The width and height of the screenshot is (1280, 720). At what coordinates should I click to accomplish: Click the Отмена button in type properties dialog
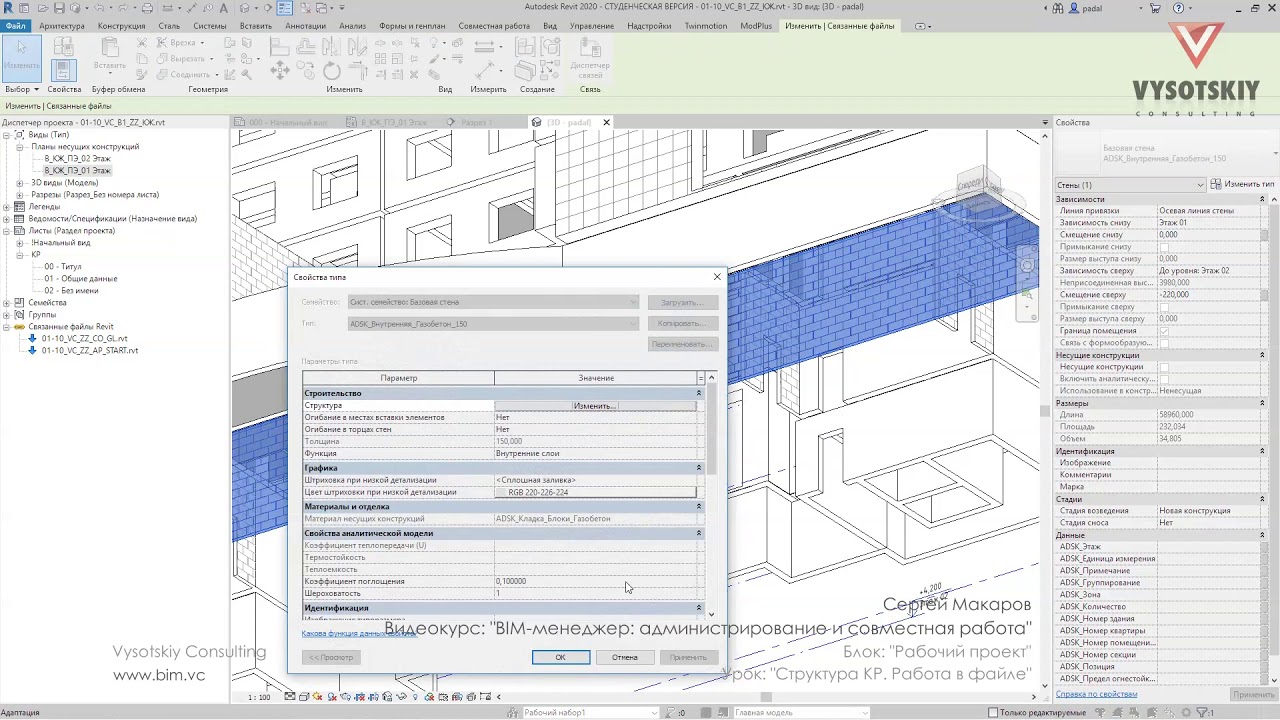(x=625, y=657)
